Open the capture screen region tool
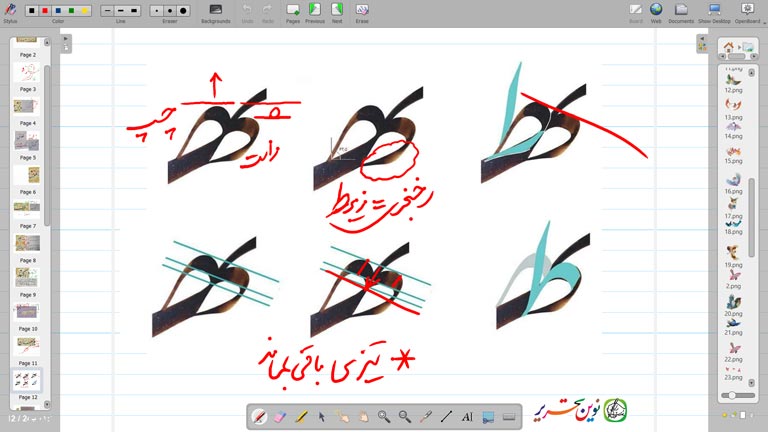This screenshot has height=432, width=768. coord(488,416)
